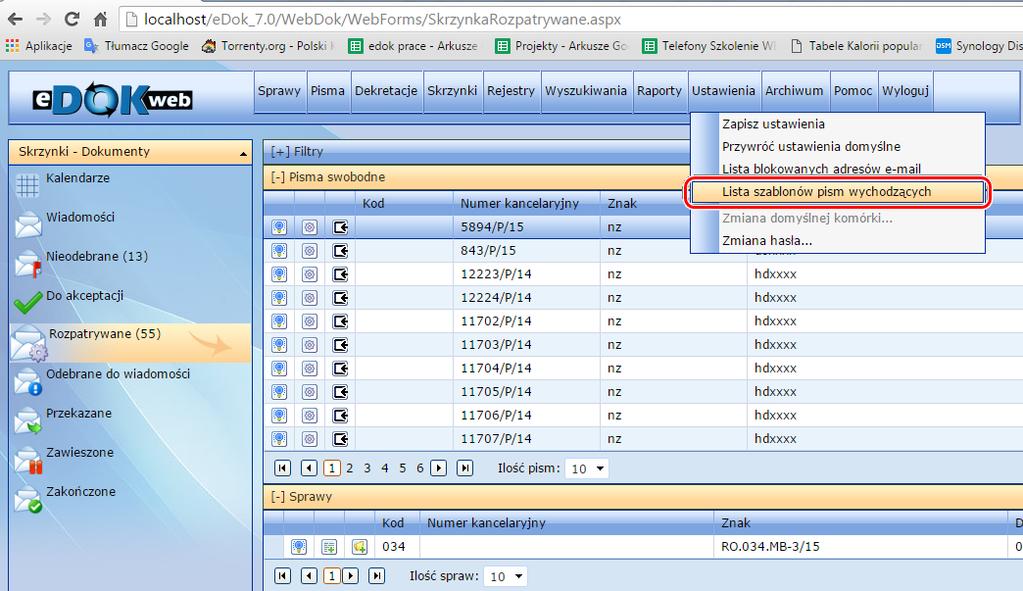Select the Rozpatrywane (55) mailbox

[130, 342]
